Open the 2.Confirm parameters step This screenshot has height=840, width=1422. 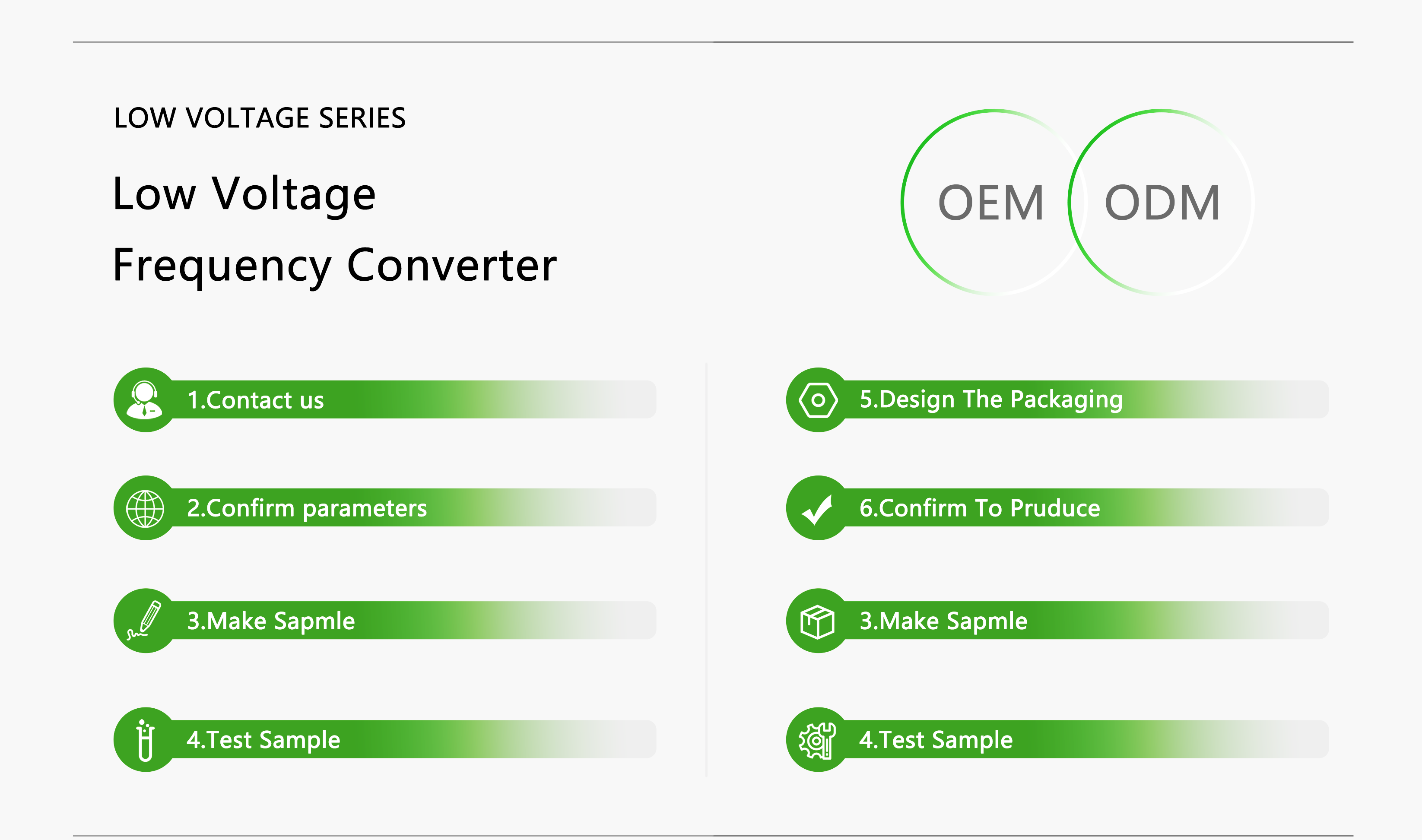385,508
